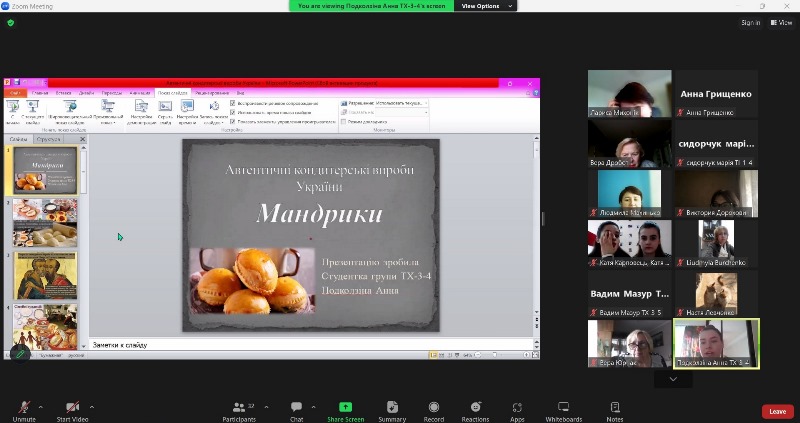
Task: Switch to the Structure pane tab
Action: tap(49, 139)
